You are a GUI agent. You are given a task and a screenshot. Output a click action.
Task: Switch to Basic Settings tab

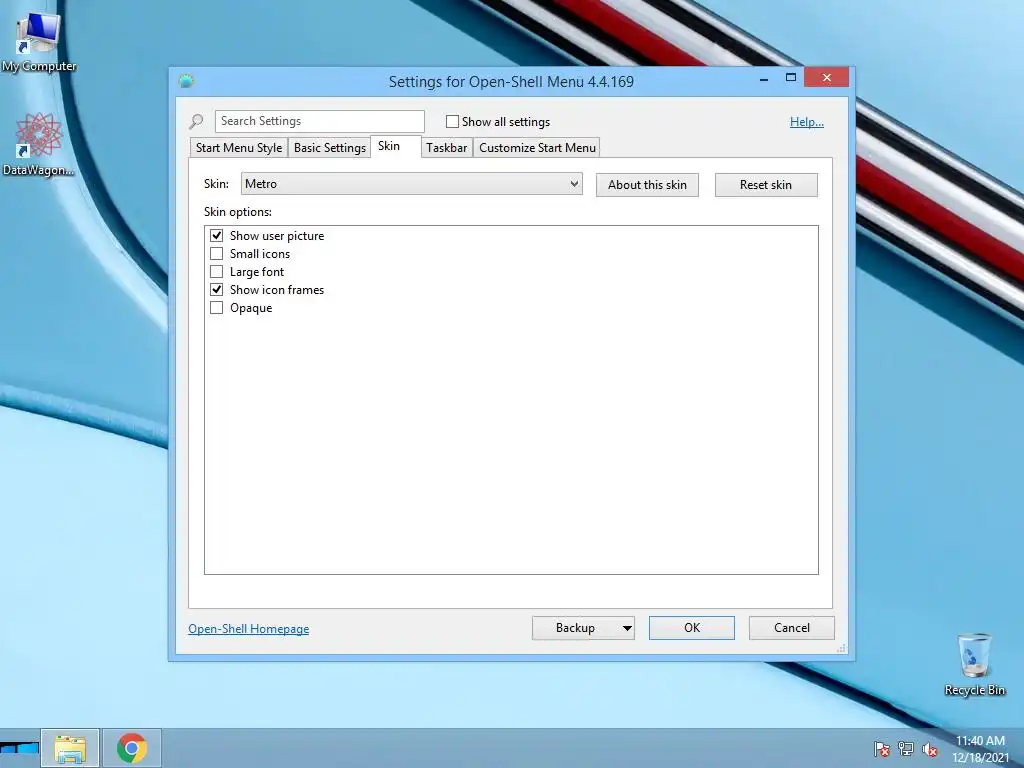click(330, 148)
